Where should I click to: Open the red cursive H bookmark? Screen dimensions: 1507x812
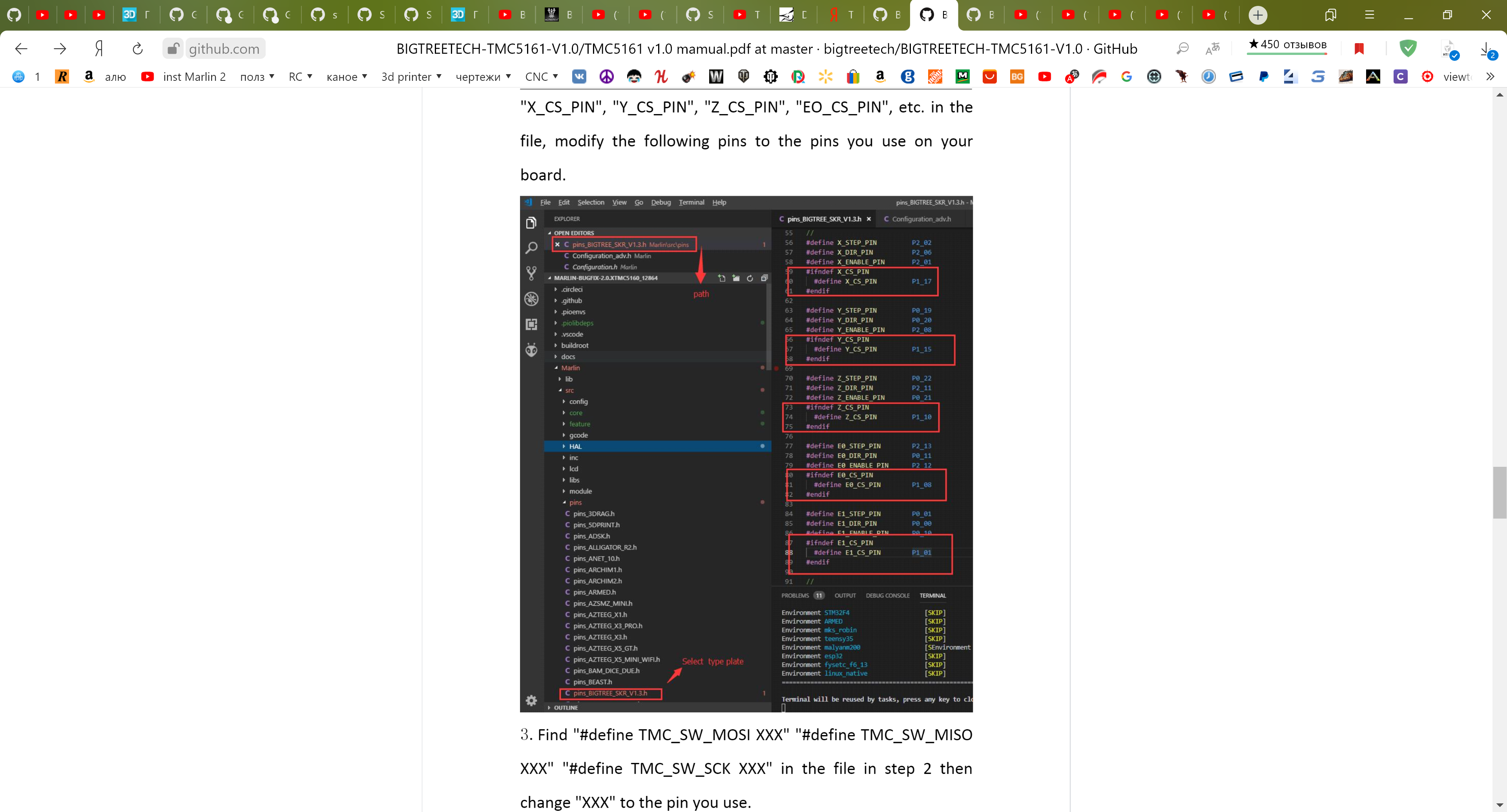pyautogui.click(x=661, y=76)
